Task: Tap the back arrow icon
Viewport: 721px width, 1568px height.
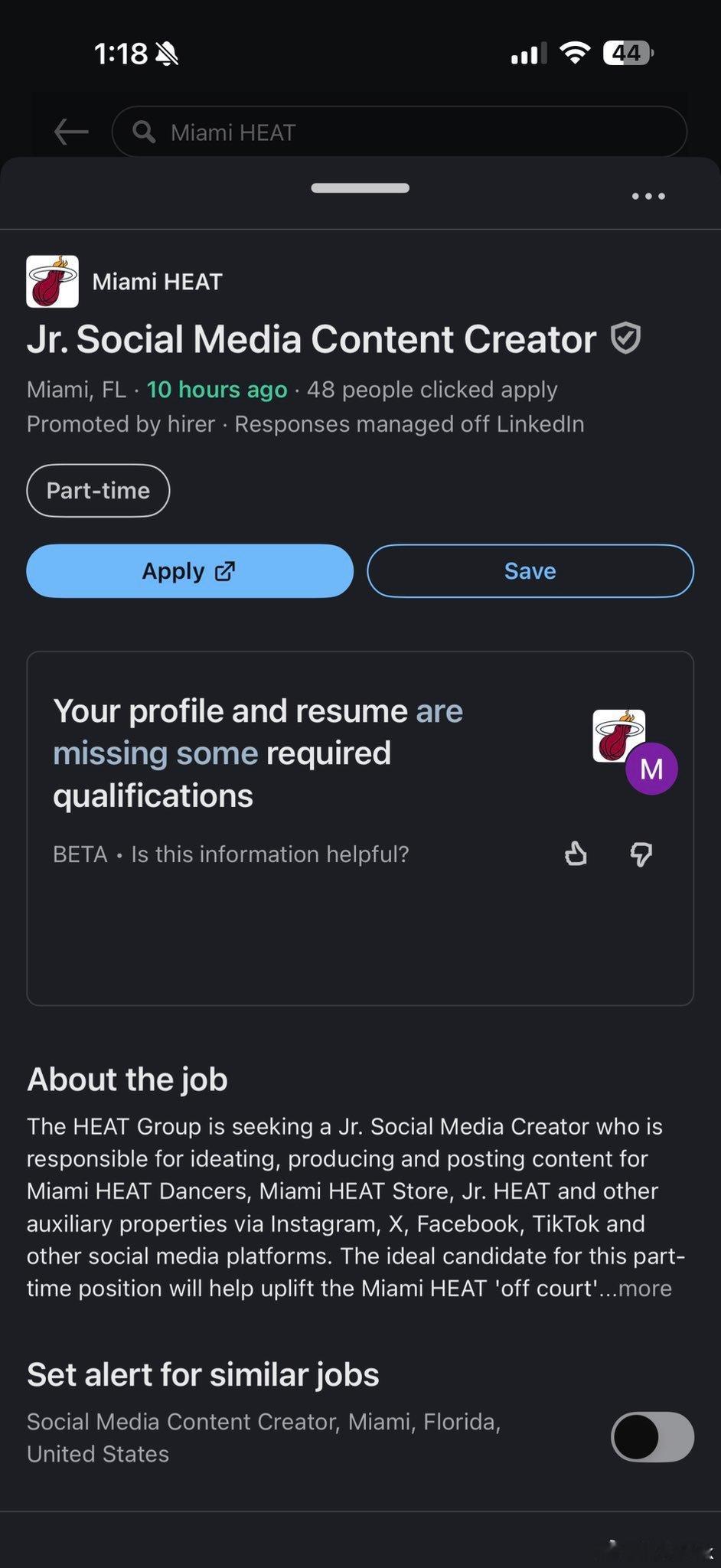Action: 71,132
